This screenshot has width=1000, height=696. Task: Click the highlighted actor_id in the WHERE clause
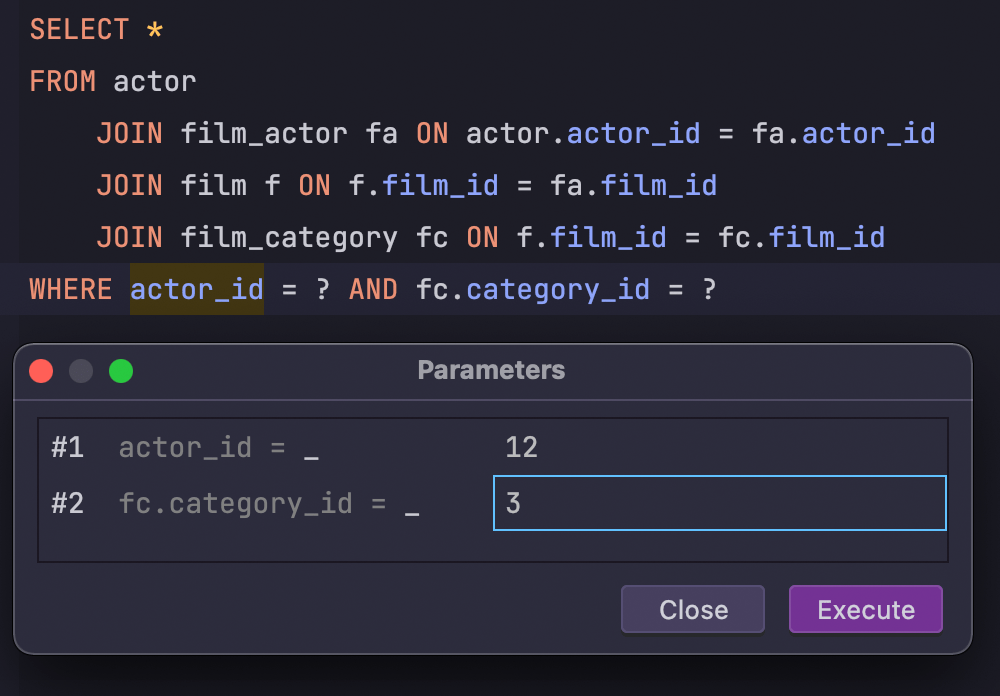[x=197, y=290]
